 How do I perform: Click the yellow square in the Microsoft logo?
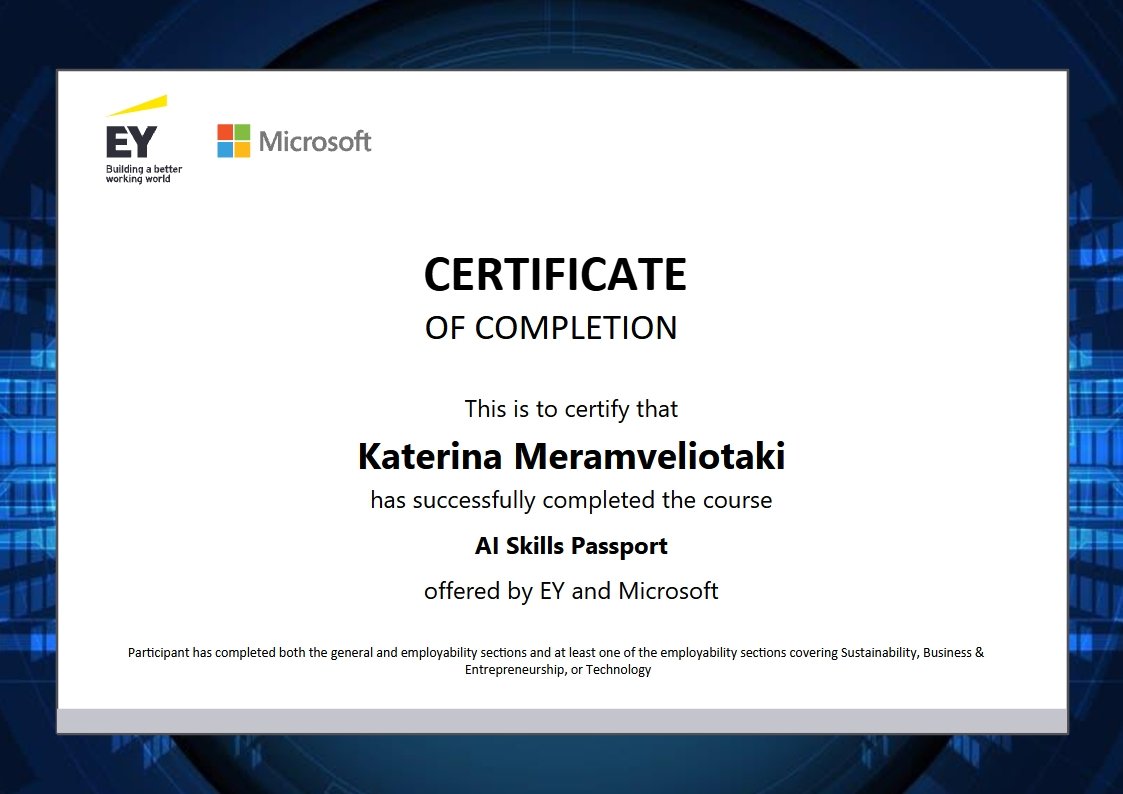pos(243,149)
